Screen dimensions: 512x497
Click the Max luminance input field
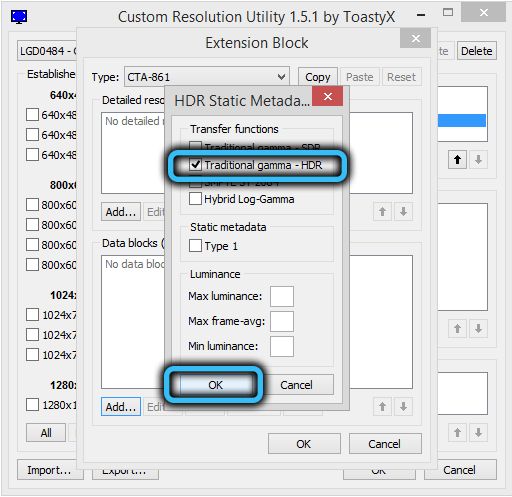[x=282, y=296]
